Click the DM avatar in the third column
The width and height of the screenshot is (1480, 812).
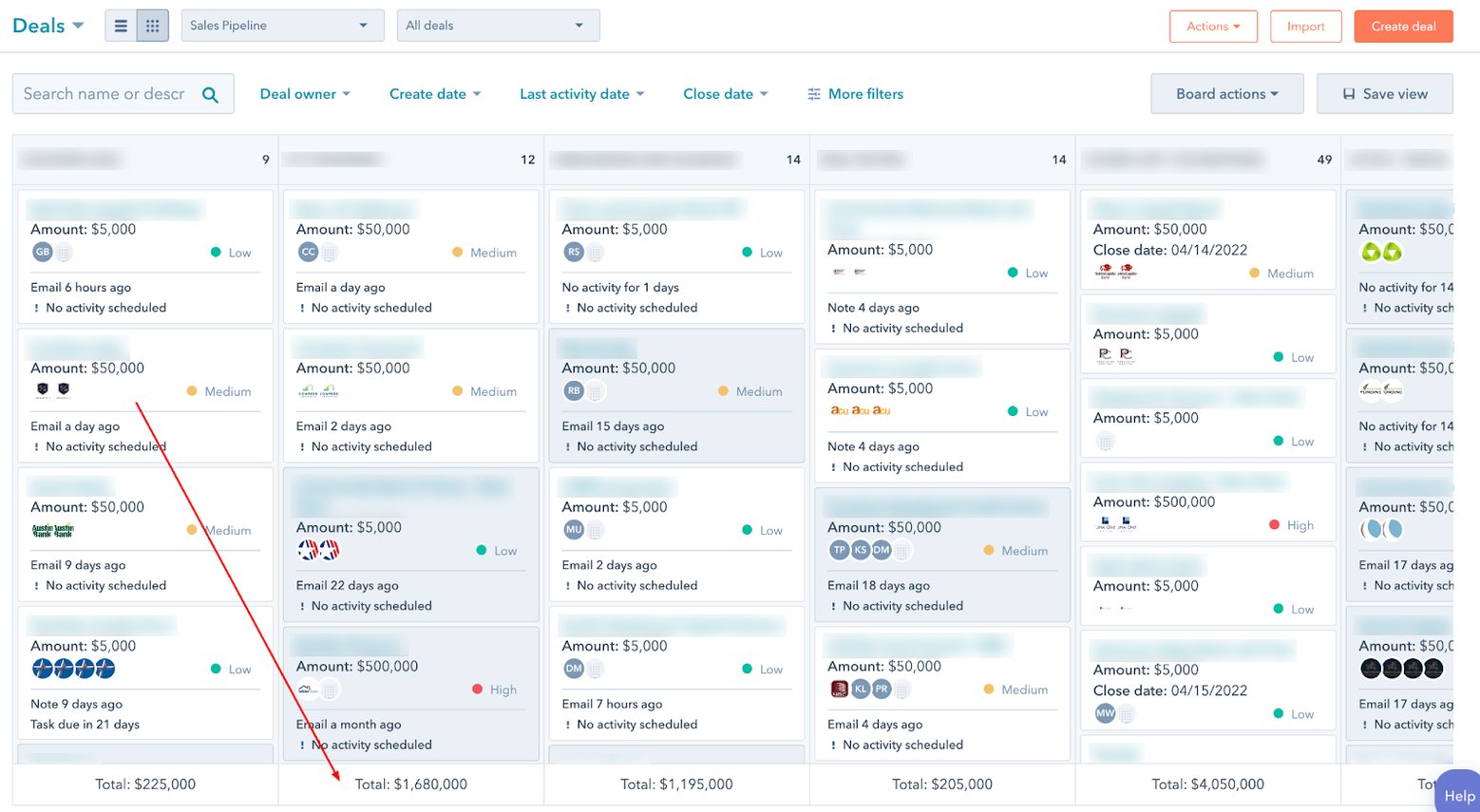[573, 669]
